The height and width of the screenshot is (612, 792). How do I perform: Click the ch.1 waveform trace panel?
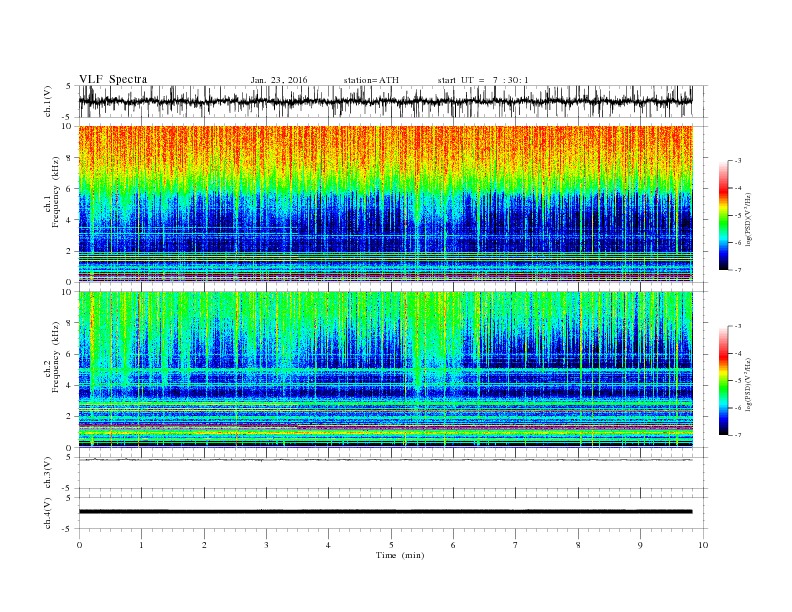(x=393, y=101)
